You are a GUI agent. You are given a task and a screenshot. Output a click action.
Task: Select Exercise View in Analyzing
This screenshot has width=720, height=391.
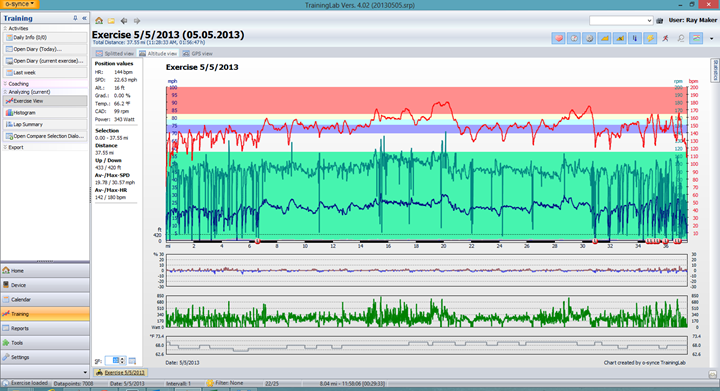coord(45,101)
